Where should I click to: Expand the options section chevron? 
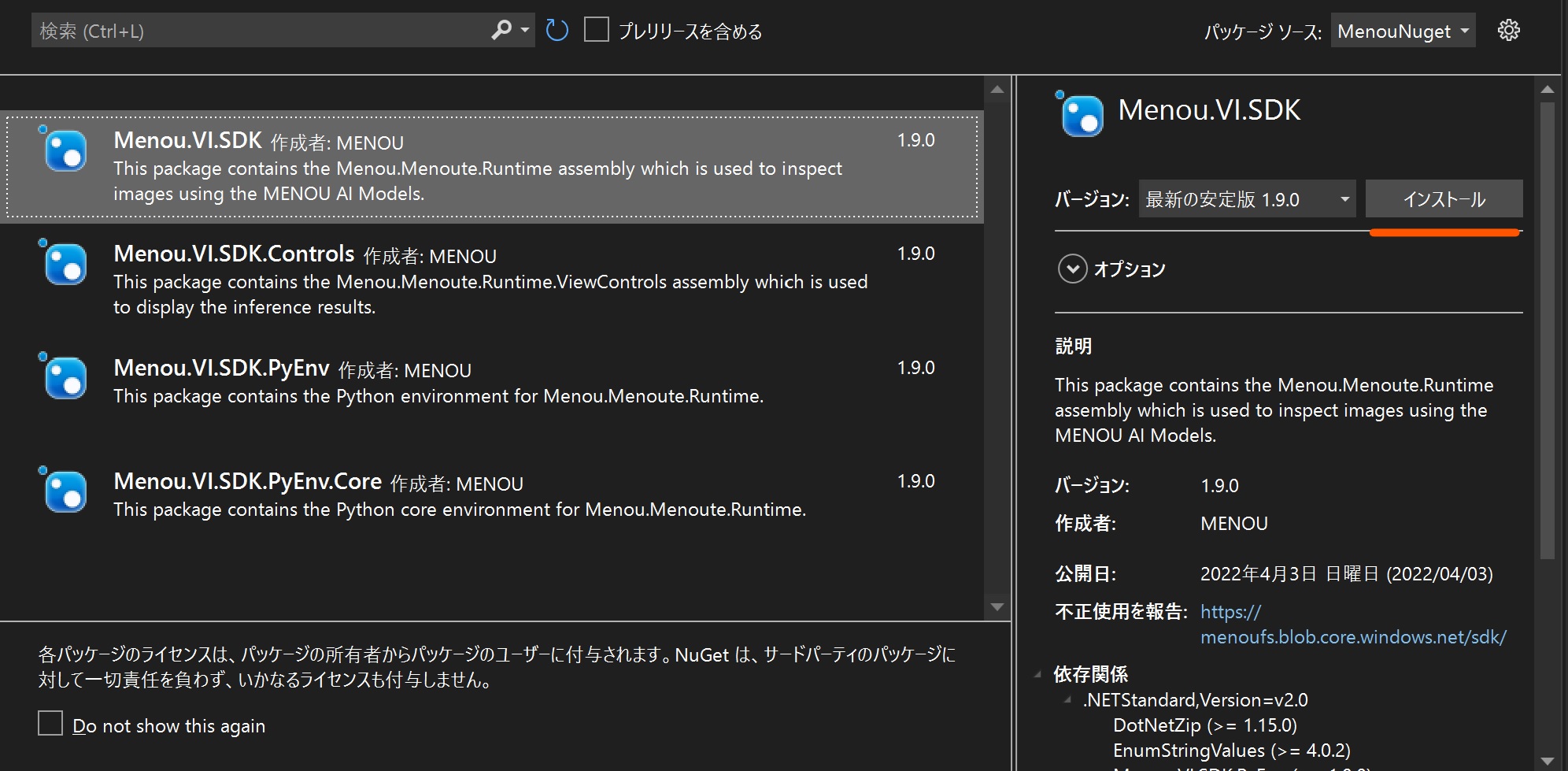click(x=1072, y=269)
